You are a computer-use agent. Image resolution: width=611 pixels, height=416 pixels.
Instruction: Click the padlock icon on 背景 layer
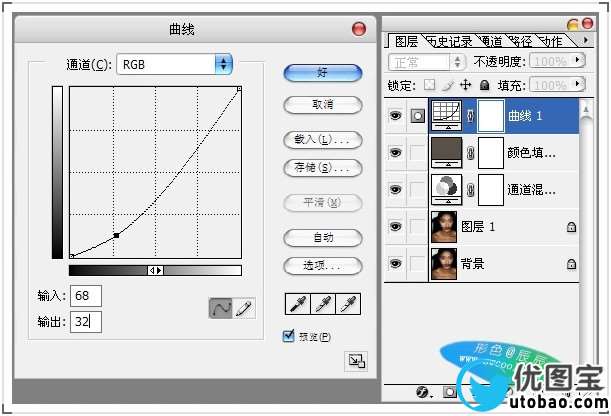571,264
